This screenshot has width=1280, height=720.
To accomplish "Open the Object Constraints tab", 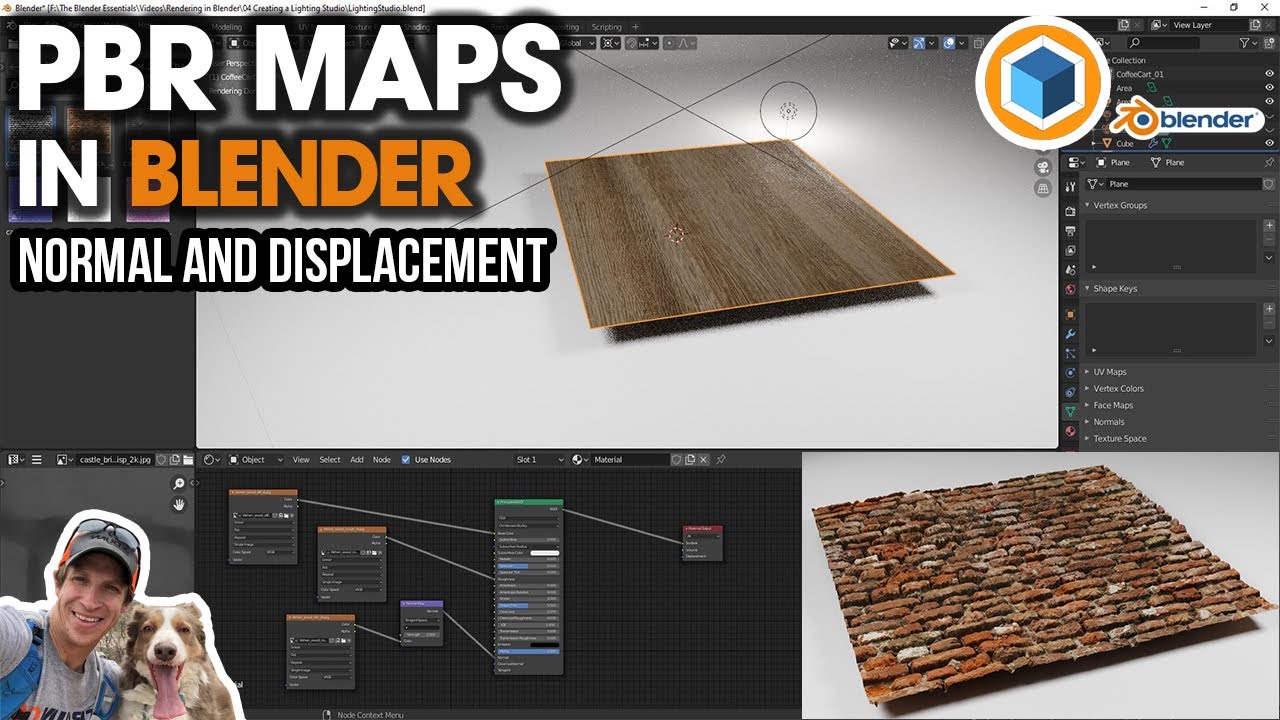I will click(x=1070, y=392).
